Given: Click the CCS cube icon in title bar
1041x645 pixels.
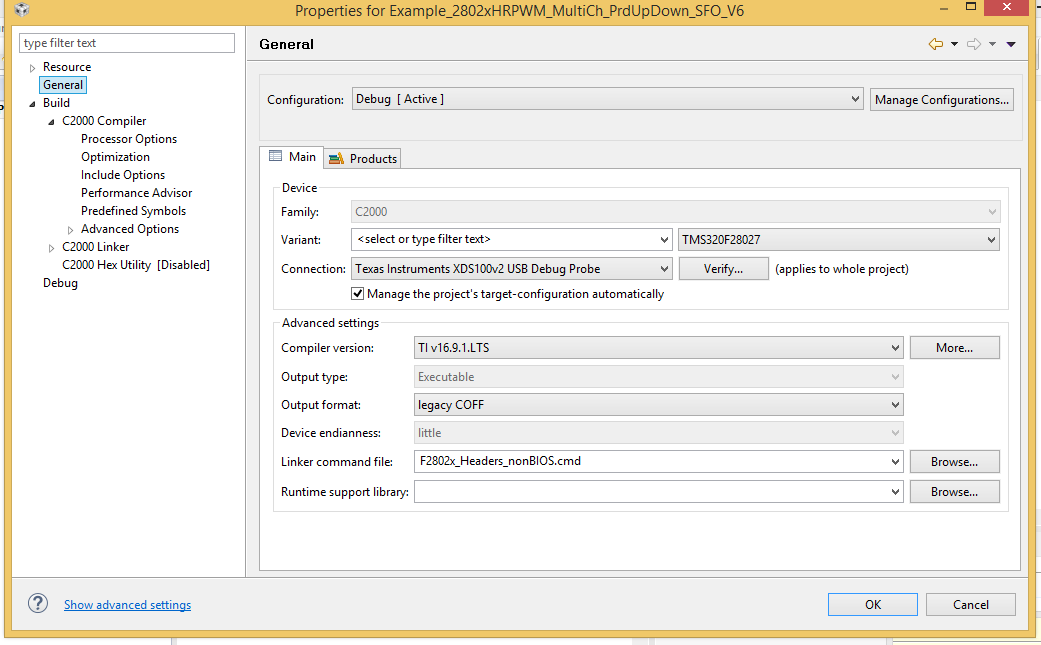Looking at the screenshot, I should (x=22, y=10).
